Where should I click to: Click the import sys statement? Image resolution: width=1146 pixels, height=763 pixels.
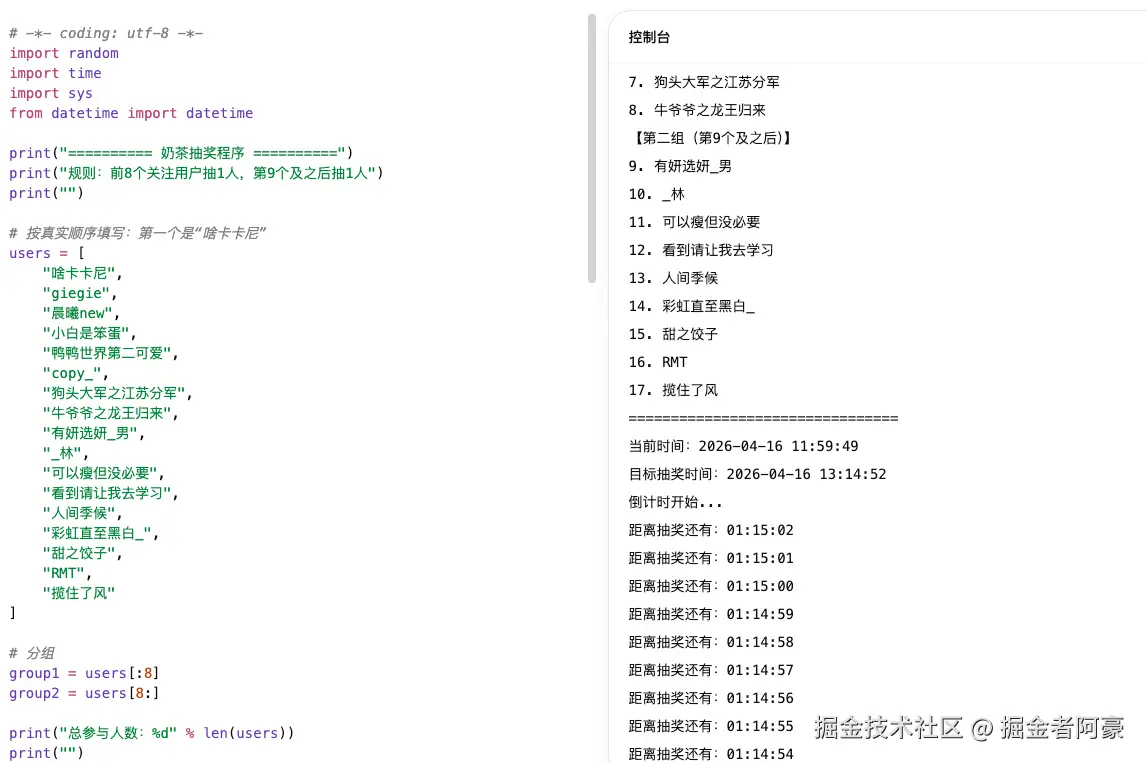click(50, 93)
